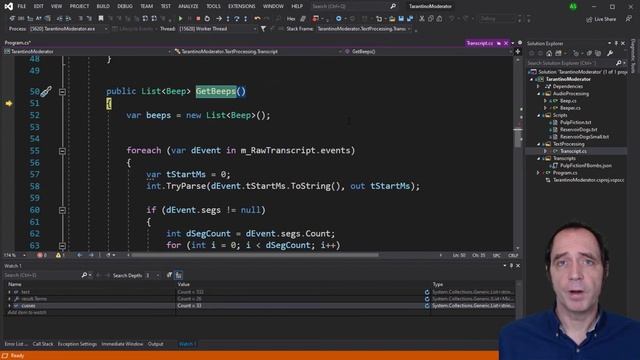The image size is (640, 360).
Task: Select PulpFictionFBombs.json file
Action: 586,166
